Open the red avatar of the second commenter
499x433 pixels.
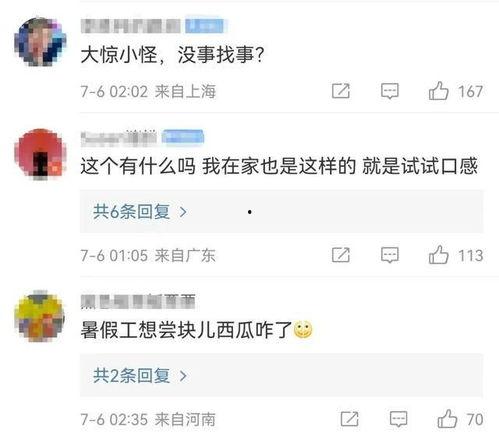(x=40, y=154)
